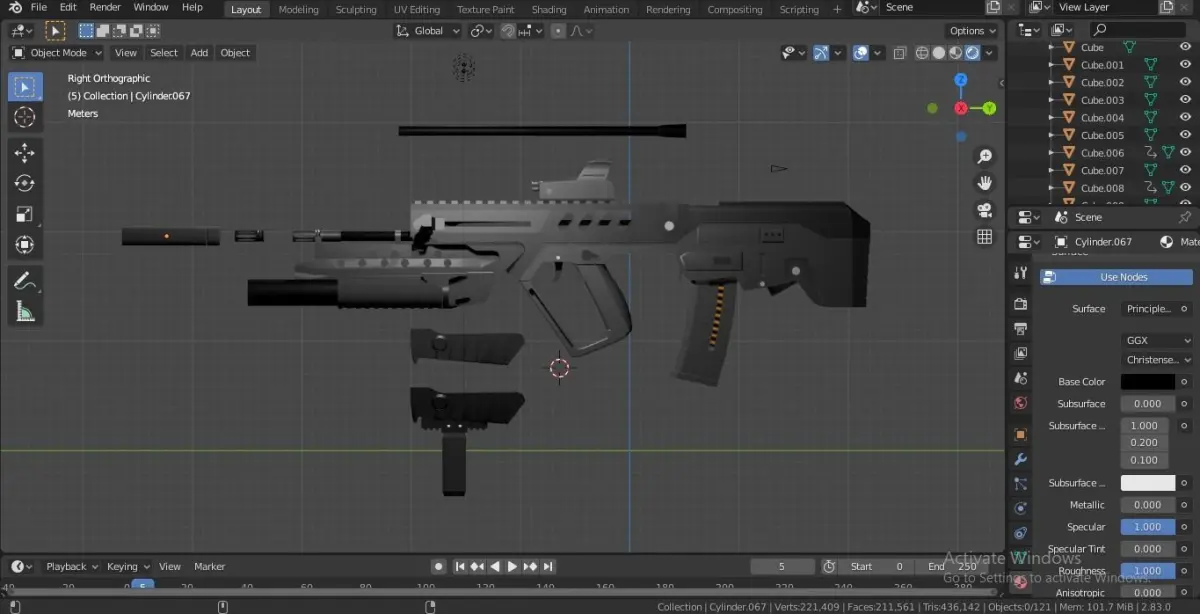The image size is (1200, 614).
Task: Activate the Transform tool
Action: (x=25, y=245)
